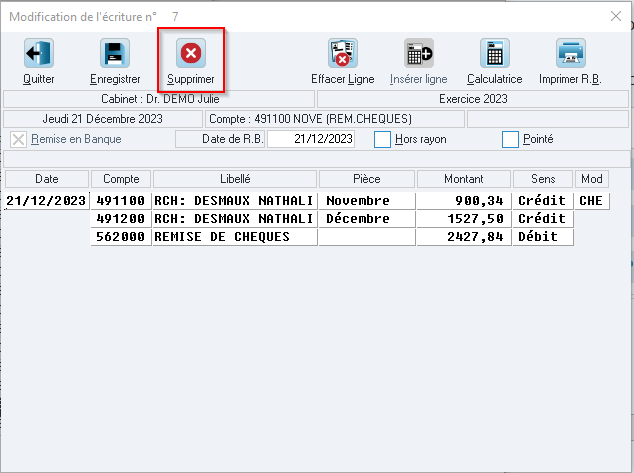Select the 21/12/2023 date cell

pyautogui.click(x=46, y=201)
